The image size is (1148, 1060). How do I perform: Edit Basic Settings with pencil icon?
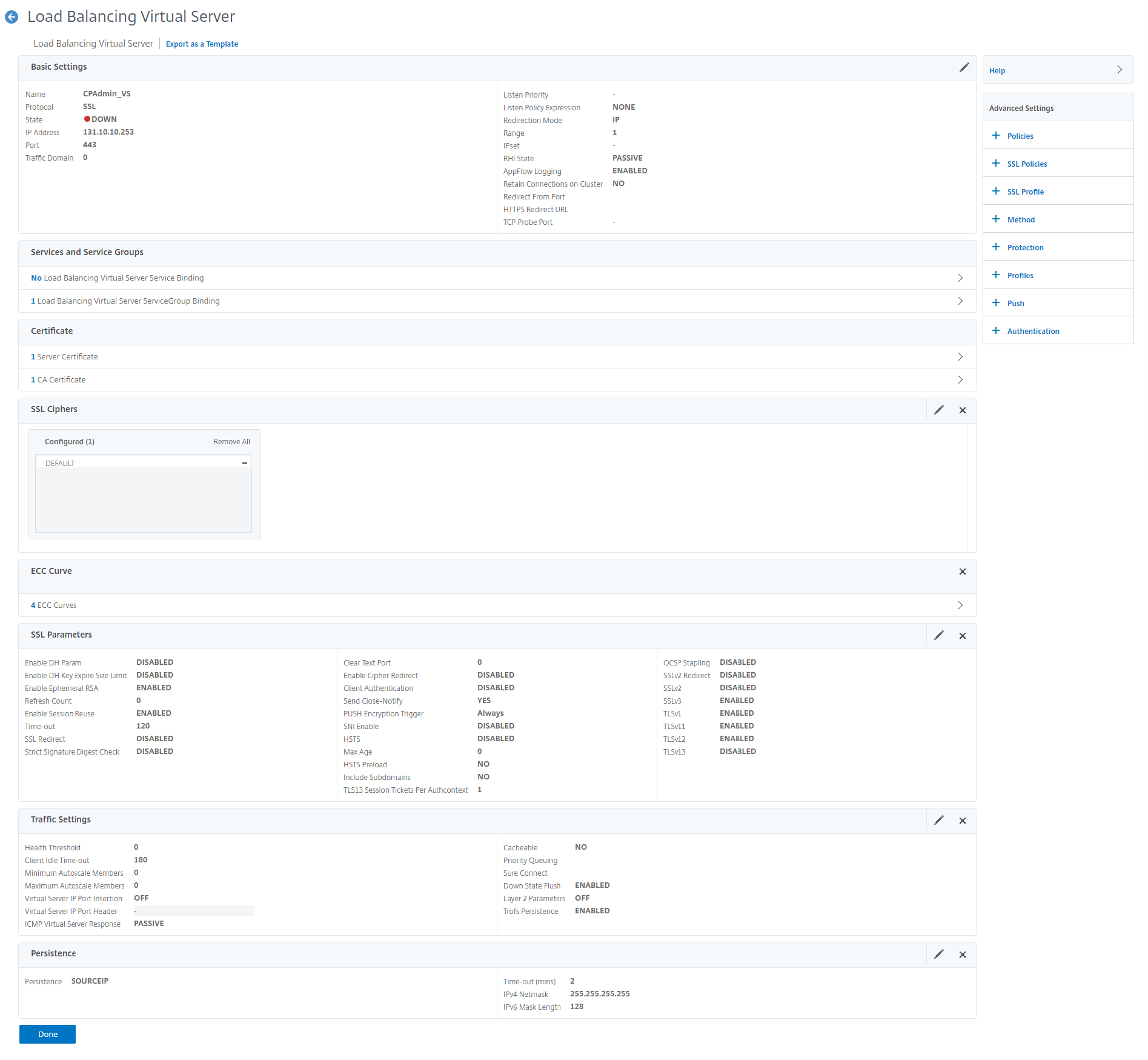pos(964,67)
